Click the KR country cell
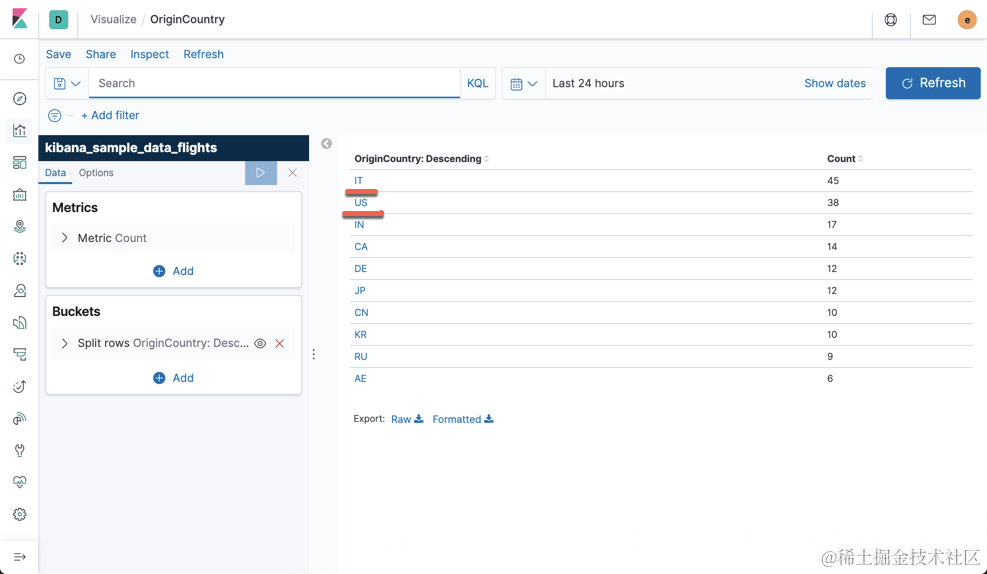 (x=361, y=335)
